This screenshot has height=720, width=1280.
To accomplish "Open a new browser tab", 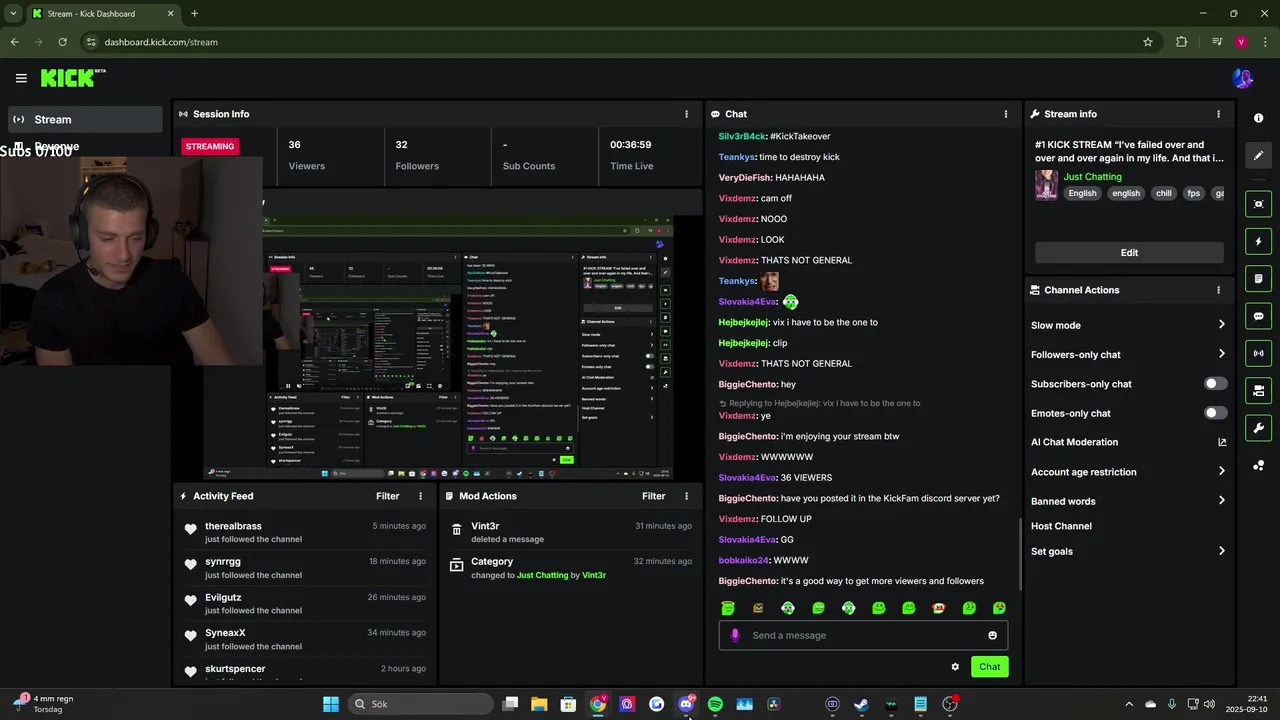I will click(x=194, y=14).
